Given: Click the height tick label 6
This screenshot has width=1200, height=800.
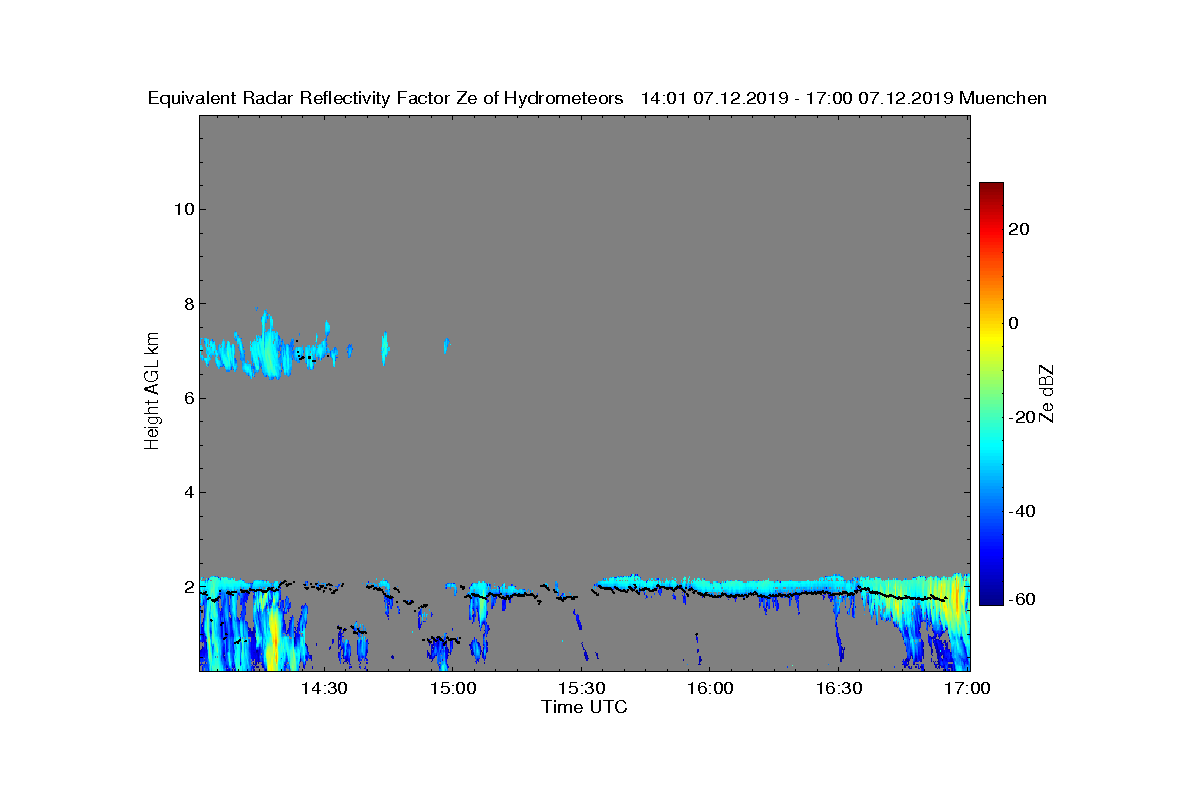Looking at the screenshot, I should coord(187,398).
